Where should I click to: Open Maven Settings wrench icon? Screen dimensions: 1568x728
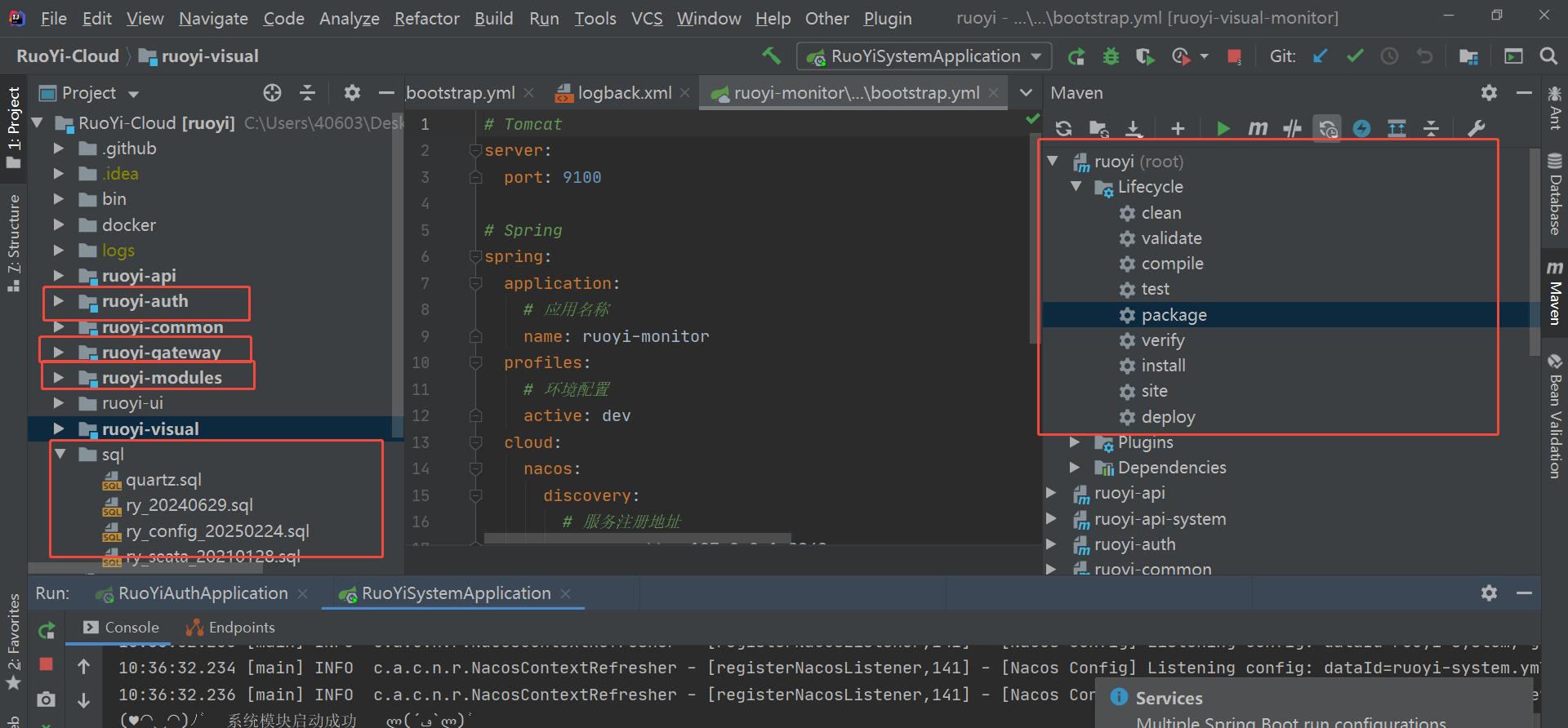tap(1476, 128)
